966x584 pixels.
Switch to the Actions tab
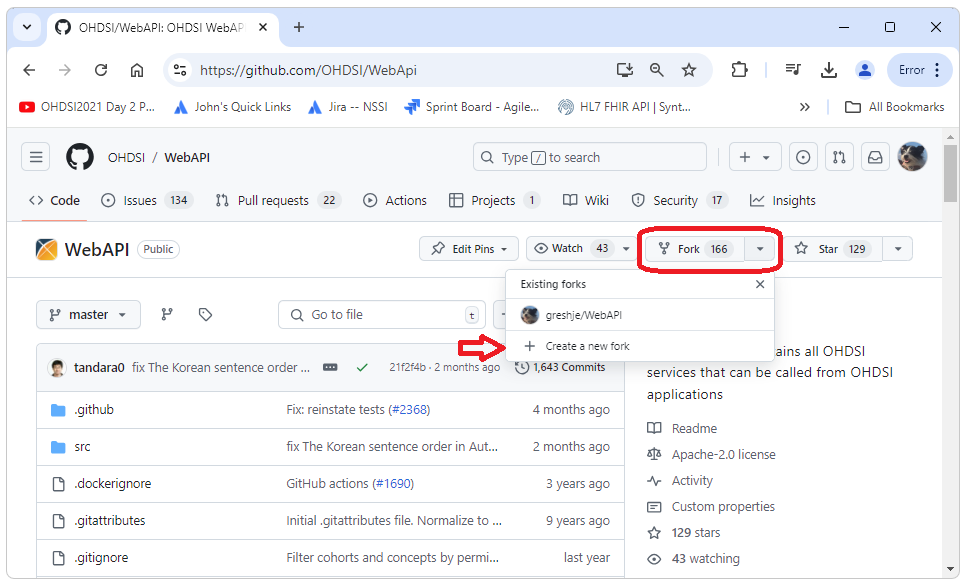point(395,200)
